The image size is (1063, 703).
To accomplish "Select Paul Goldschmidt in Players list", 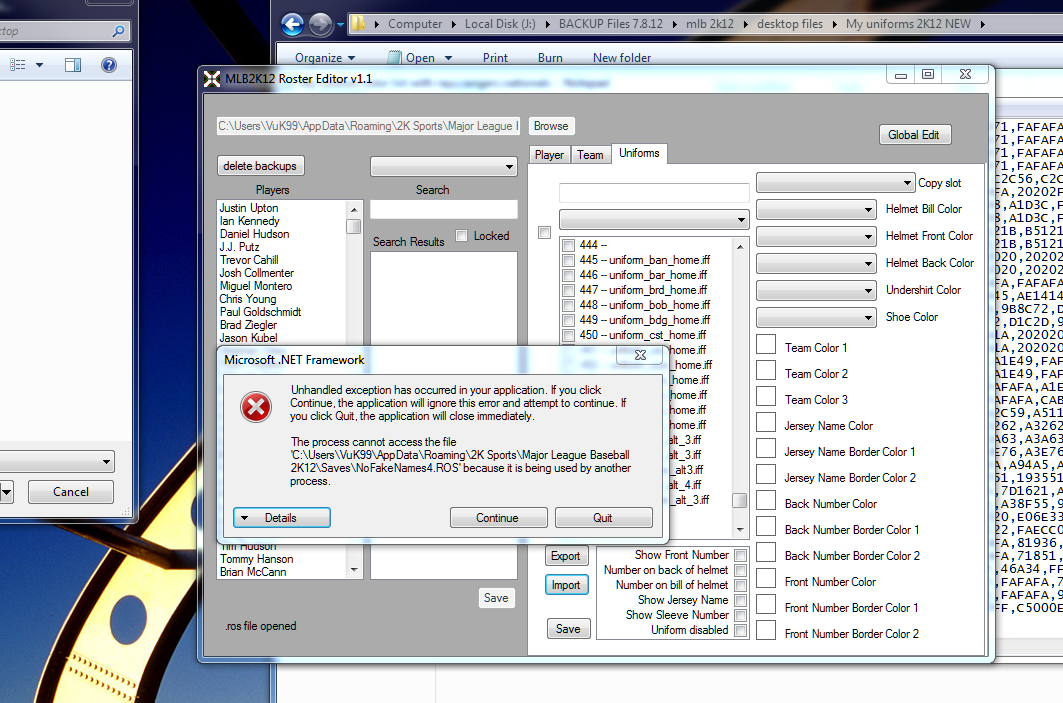I will tap(260, 312).
